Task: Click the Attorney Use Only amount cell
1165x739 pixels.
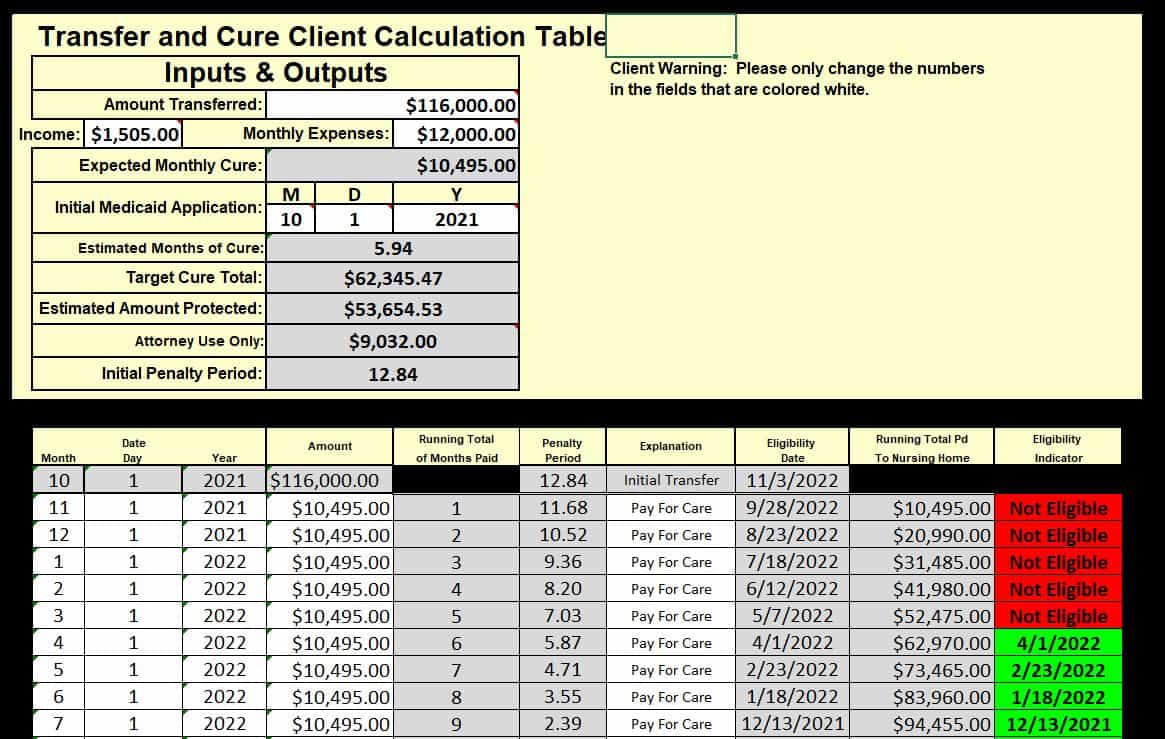Action: [393, 341]
